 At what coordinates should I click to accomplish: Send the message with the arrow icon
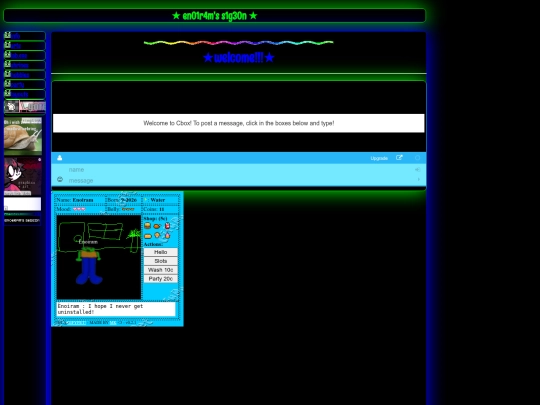(x=418, y=179)
